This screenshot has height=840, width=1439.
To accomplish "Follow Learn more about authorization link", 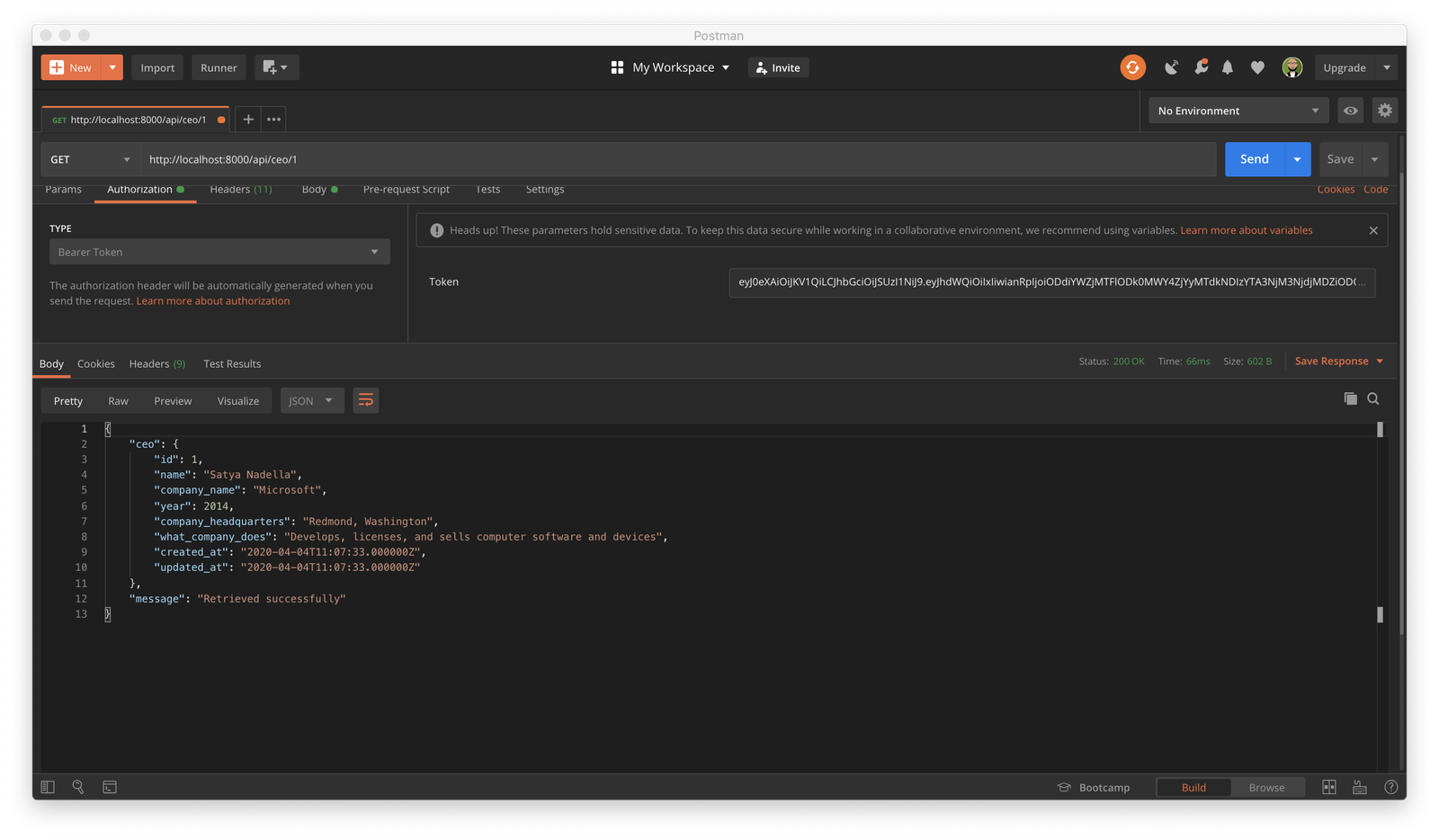I will click(213, 301).
